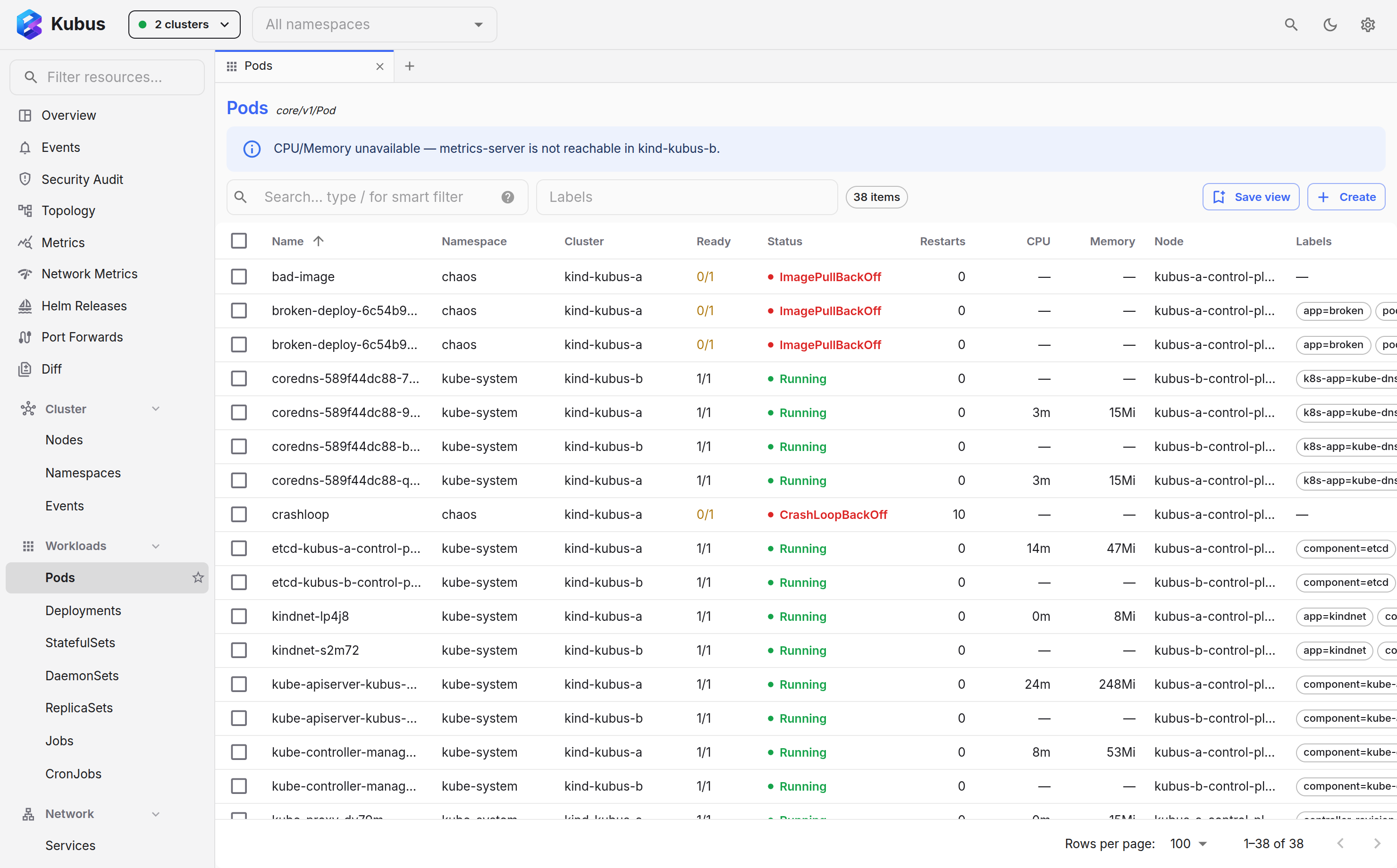
Task: Star the Pods sidebar item
Action: (198, 577)
